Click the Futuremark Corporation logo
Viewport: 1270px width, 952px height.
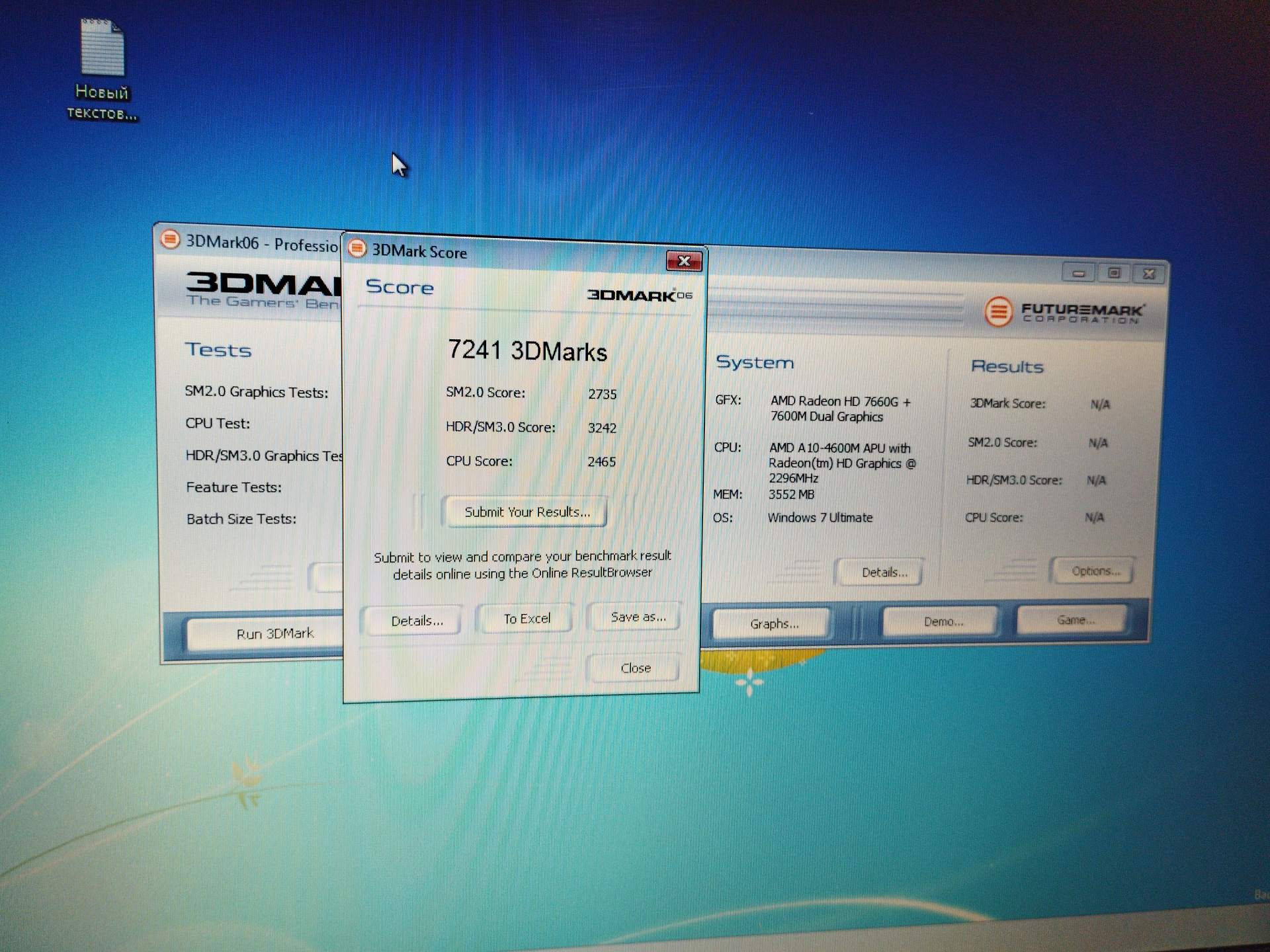click(1064, 312)
